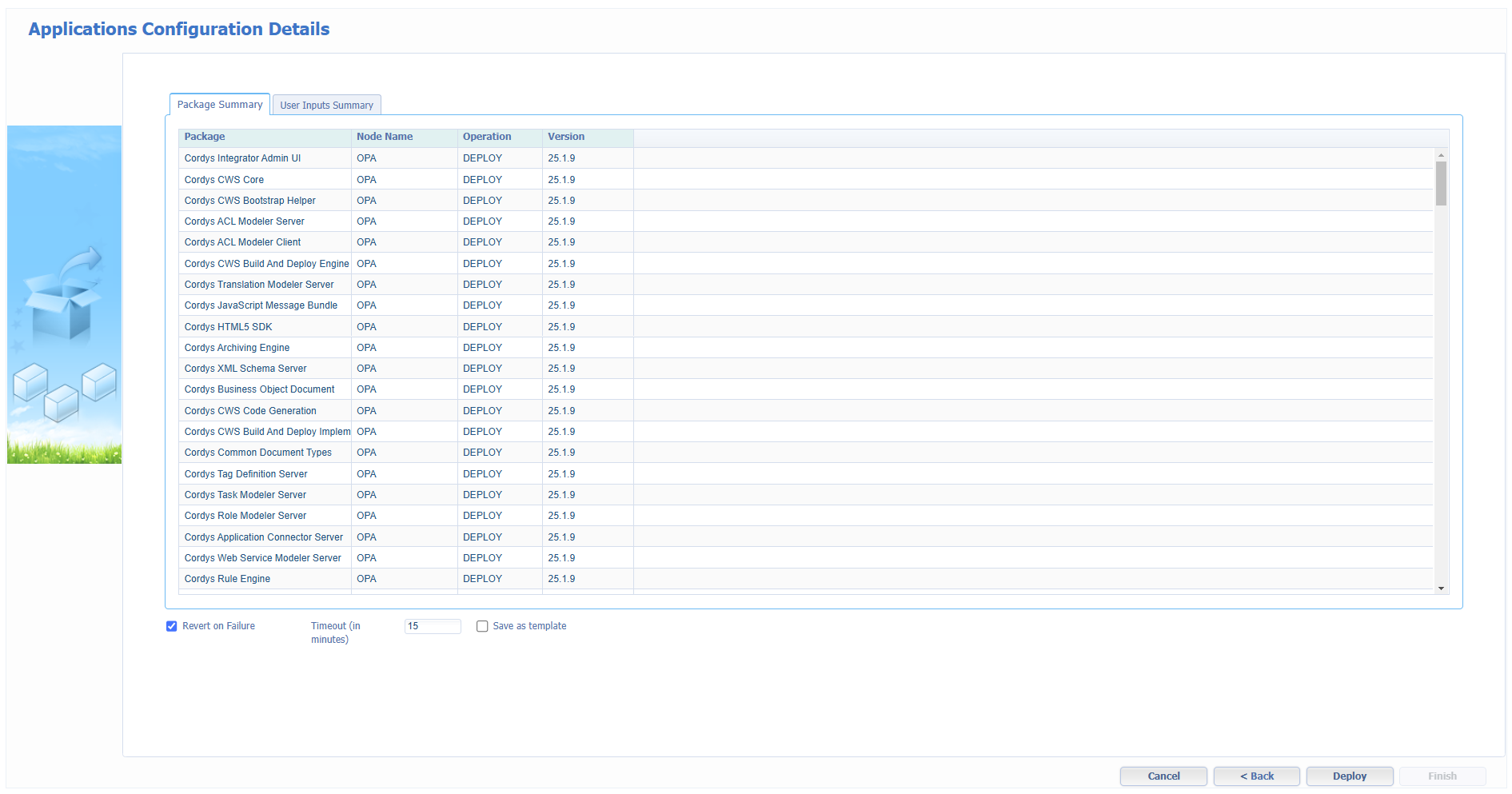Click DEPLOY operation in Cordys CWS Core row

pyautogui.click(x=482, y=180)
